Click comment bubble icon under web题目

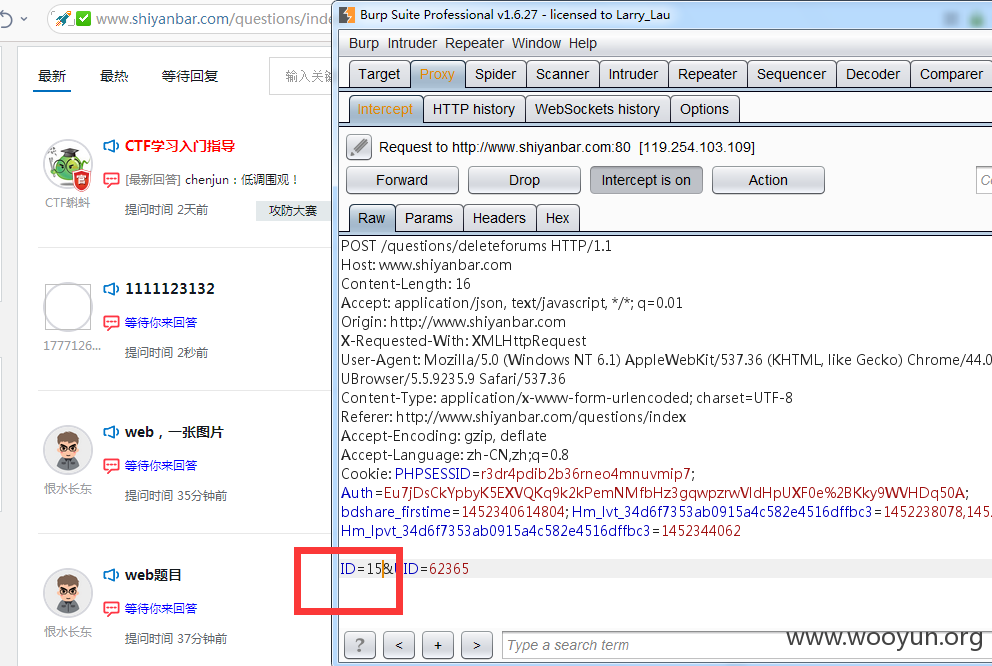[x=111, y=609]
